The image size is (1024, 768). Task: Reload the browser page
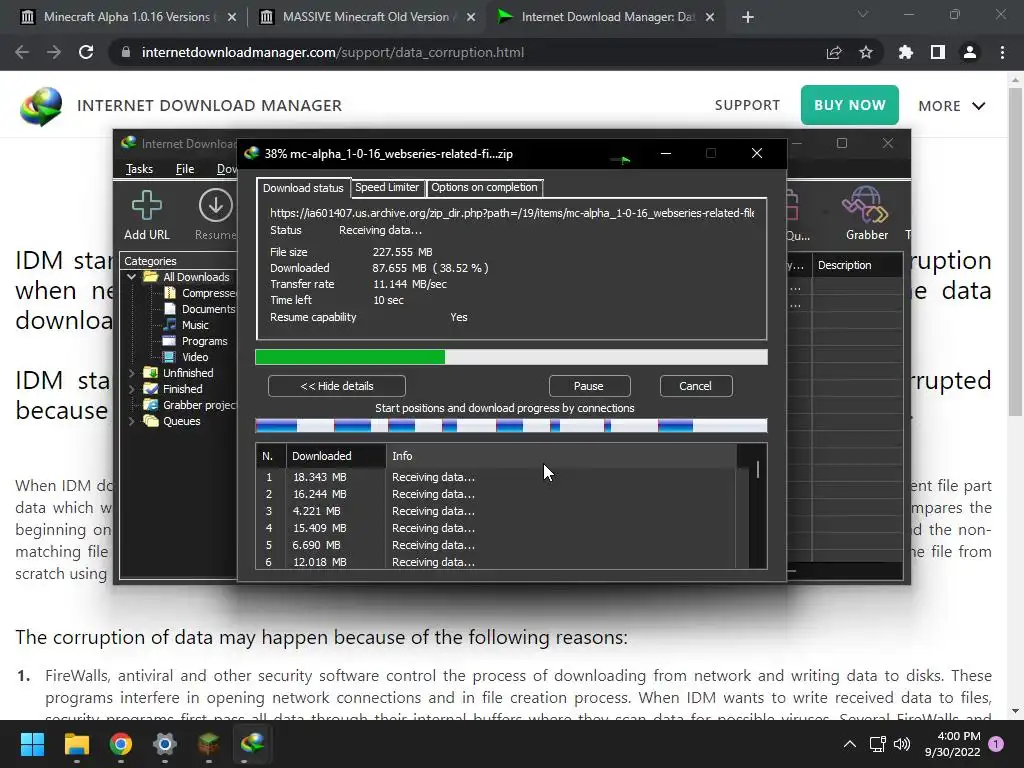86,52
